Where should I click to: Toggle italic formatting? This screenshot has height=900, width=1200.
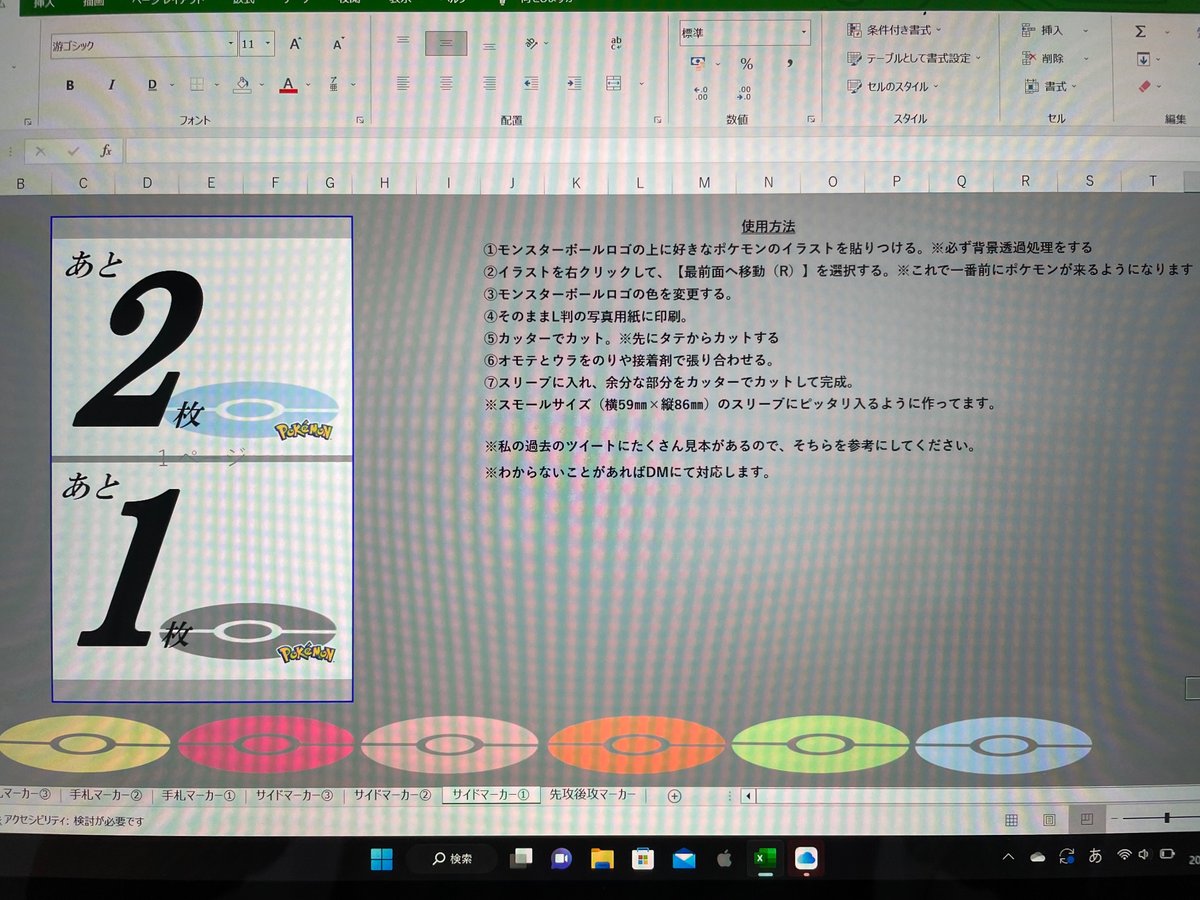point(111,85)
